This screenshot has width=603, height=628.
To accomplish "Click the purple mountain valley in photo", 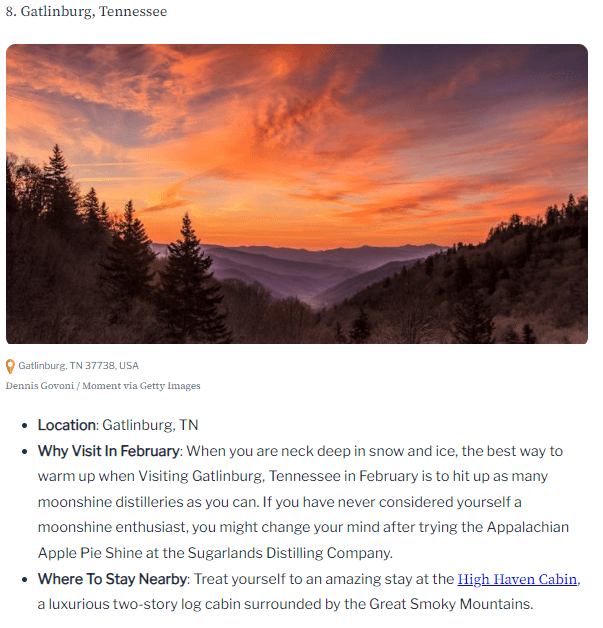I will point(320,275).
